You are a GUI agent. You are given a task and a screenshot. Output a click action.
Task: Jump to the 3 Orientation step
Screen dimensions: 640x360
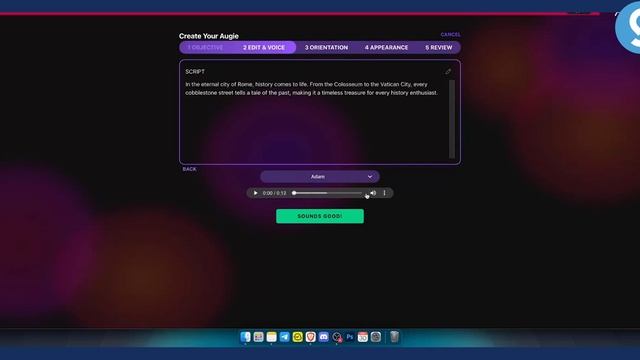pos(326,47)
